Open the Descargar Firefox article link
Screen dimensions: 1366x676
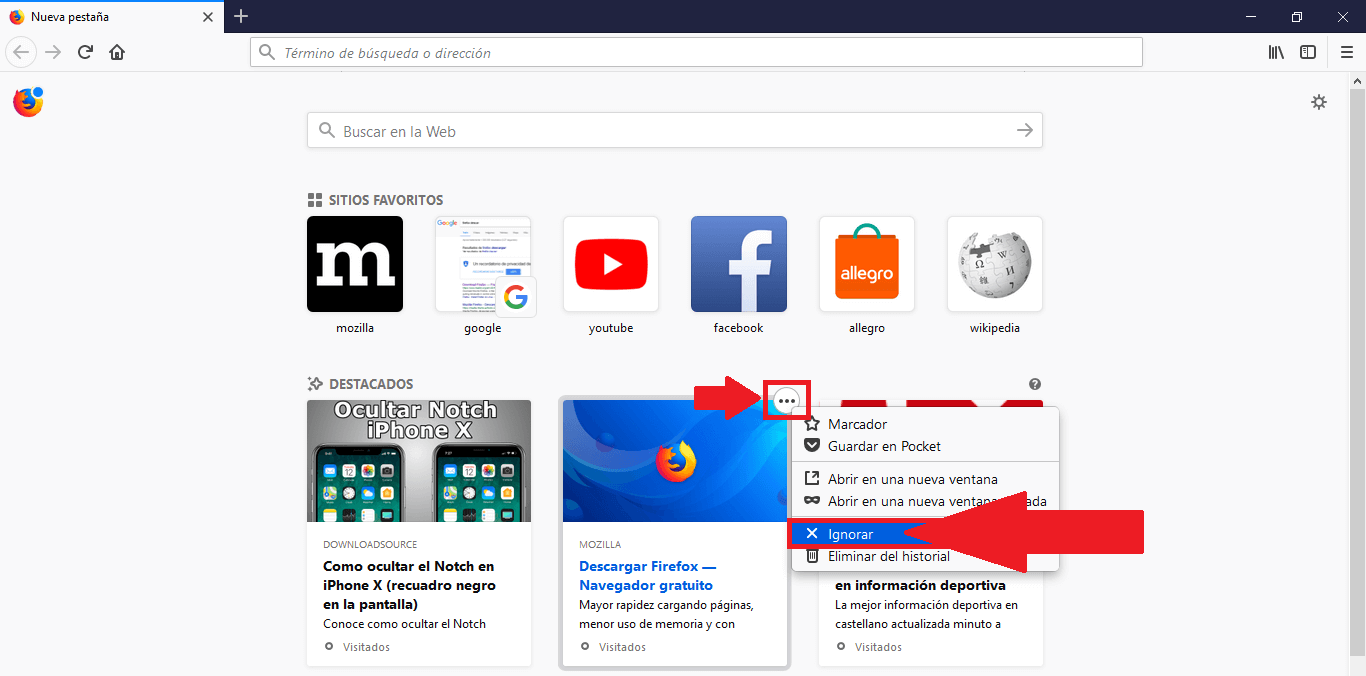tap(647, 576)
